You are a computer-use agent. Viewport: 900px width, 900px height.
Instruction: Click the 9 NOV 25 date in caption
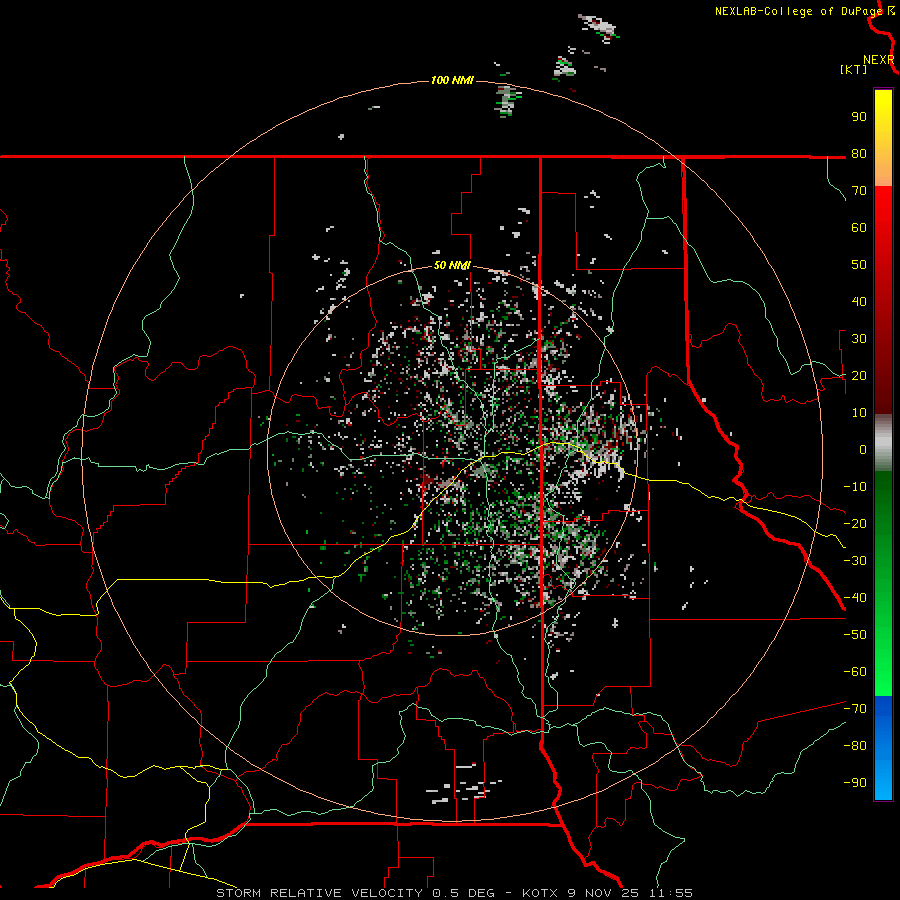pyautogui.click(x=604, y=893)
